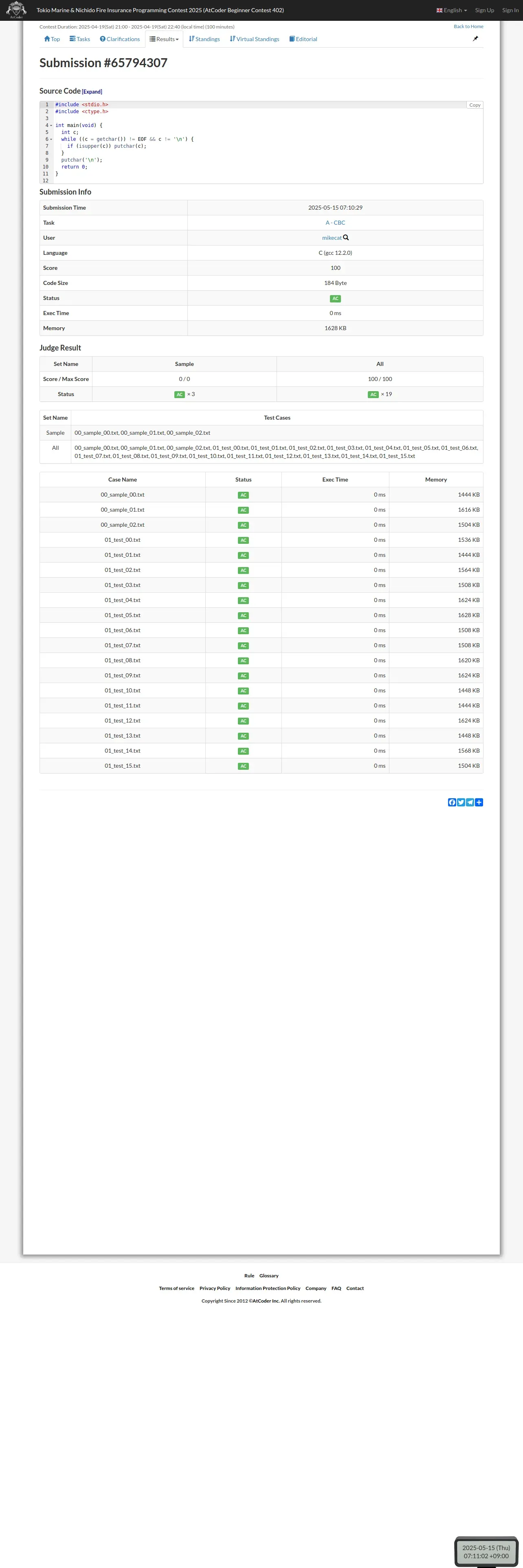Click AC badge in Sample status cell
The image size is (523, 1568).
(180, 394)
